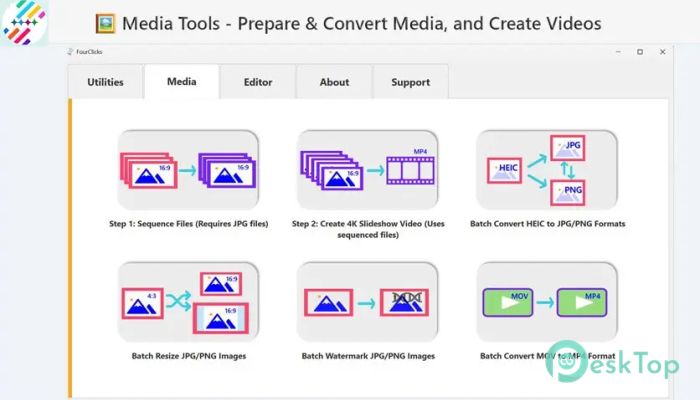This screenshot has width=700, height=400.
Task: Switch to the Editor tab
Action: pyautogui.click(x=258, y=82)
